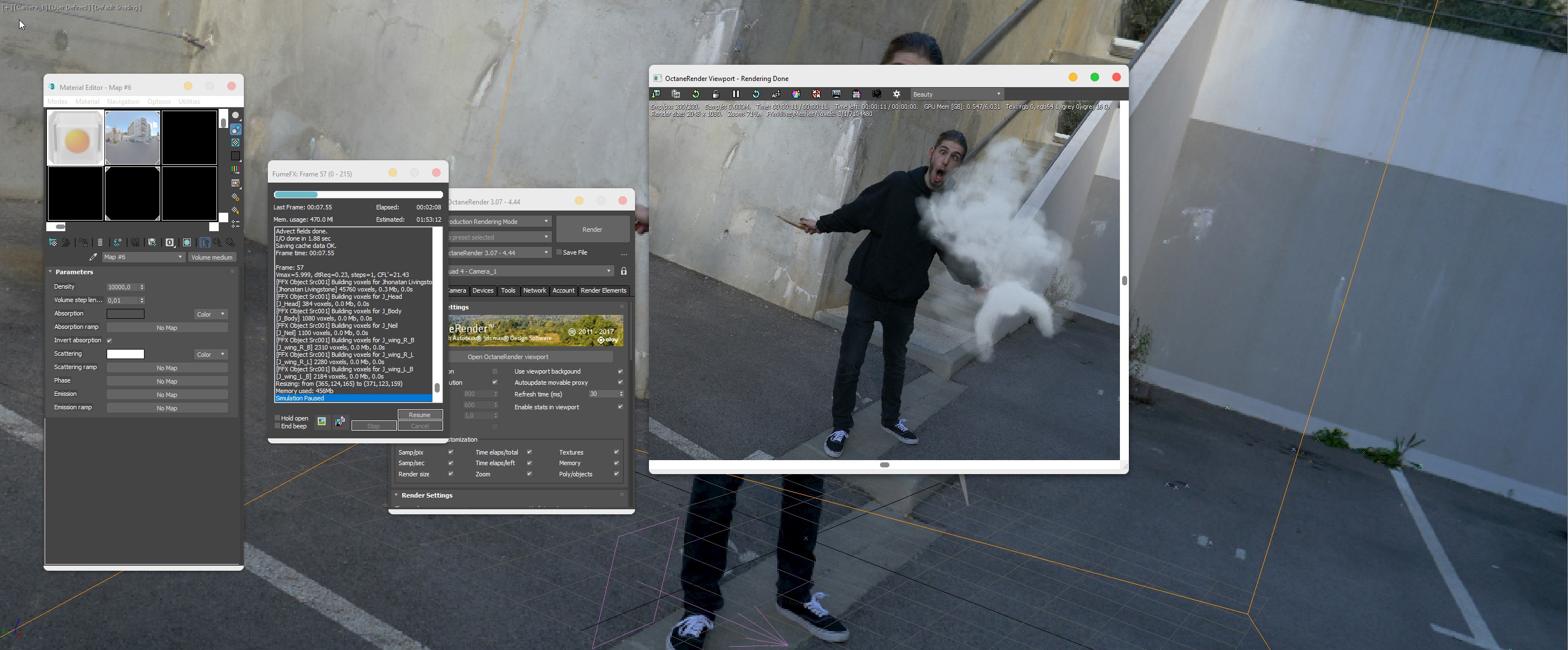The image size is (1568, 650).
Task: Click the eyedropper pick material icon
Action: (x=93, y=257)
